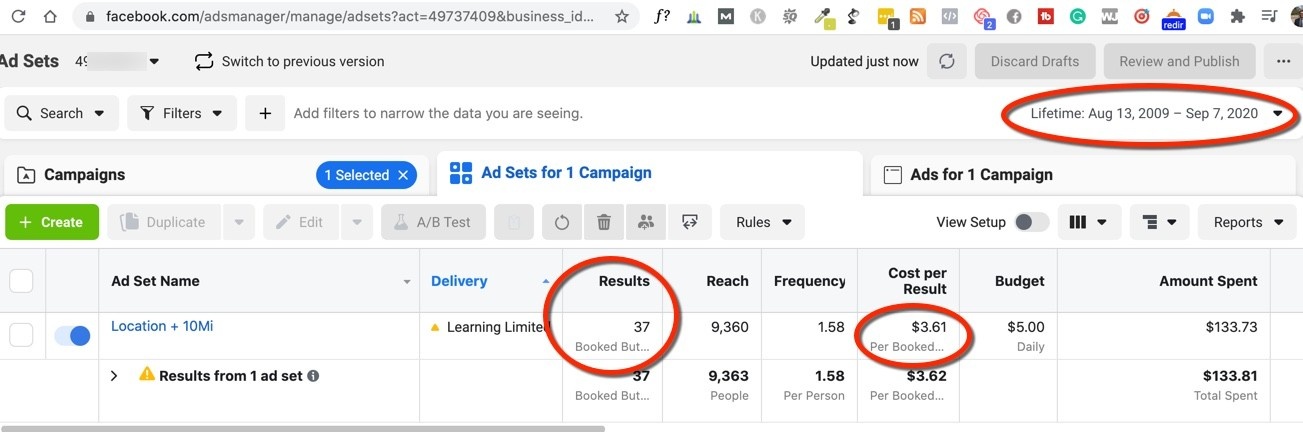Click the export/import arrows icon

(x=689, y=222)
